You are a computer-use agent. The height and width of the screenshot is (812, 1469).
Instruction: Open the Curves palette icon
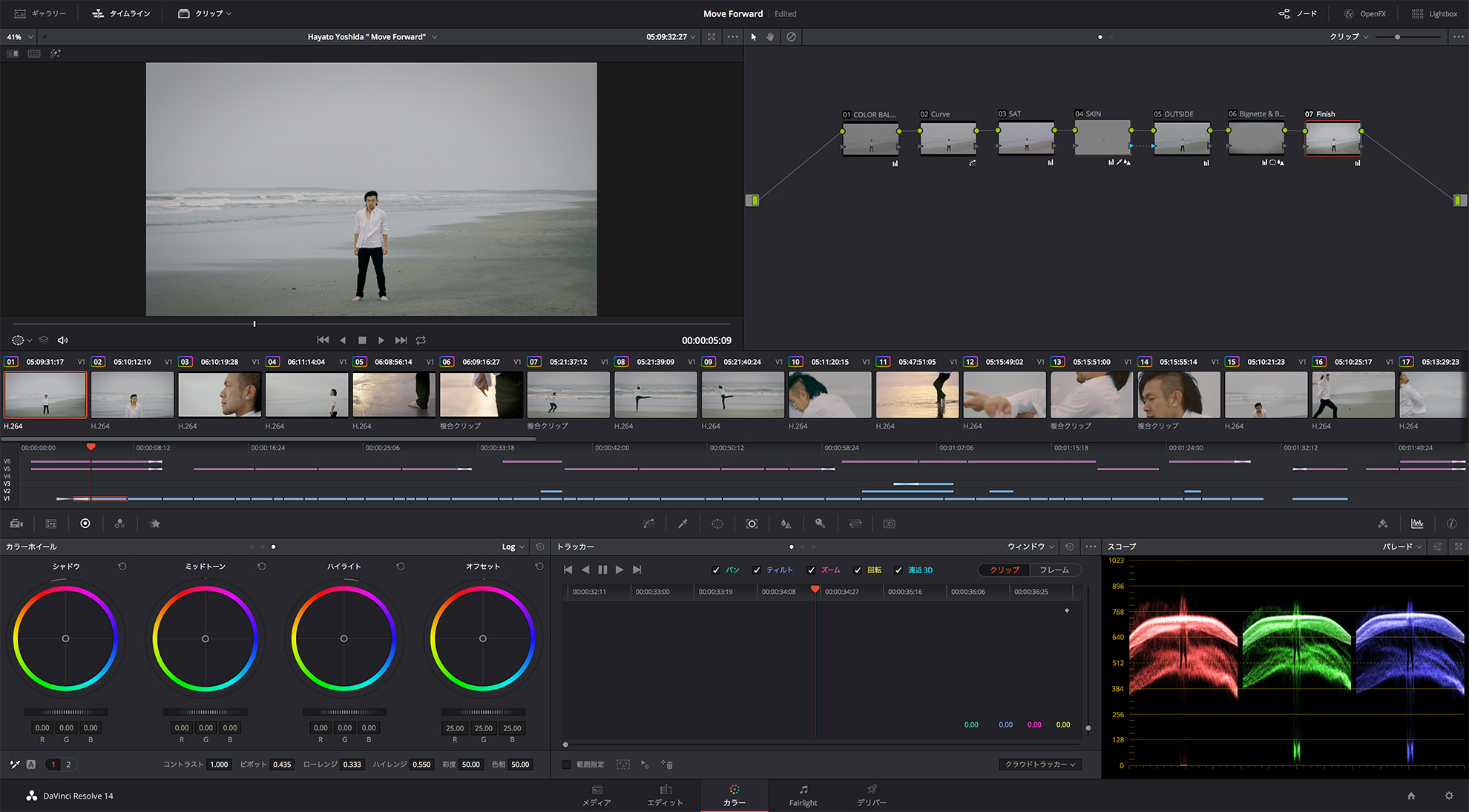648,524
